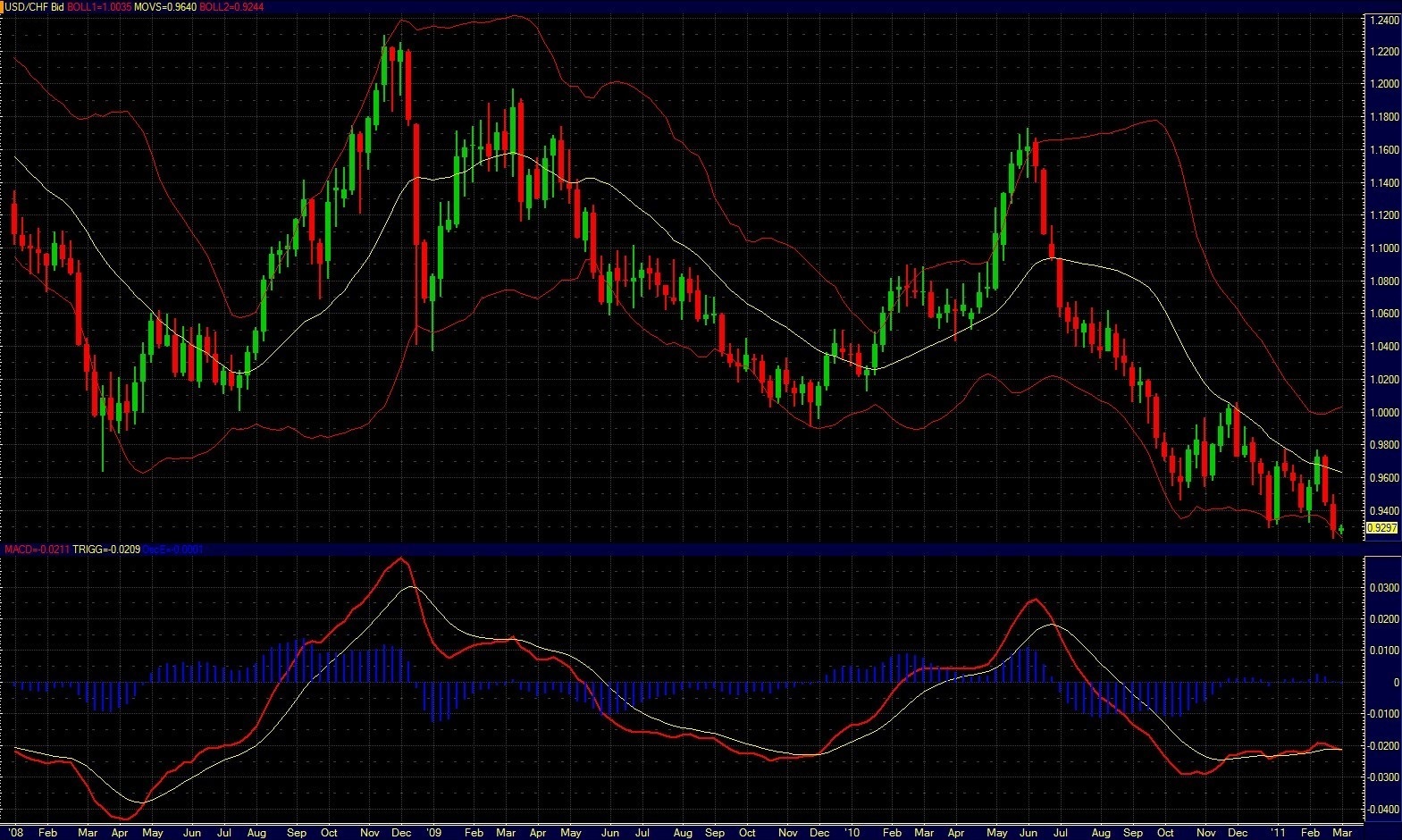Click the MACD=-0.0211 indicator label
The image size is (1402, 840).
click(x=37, y=549)
